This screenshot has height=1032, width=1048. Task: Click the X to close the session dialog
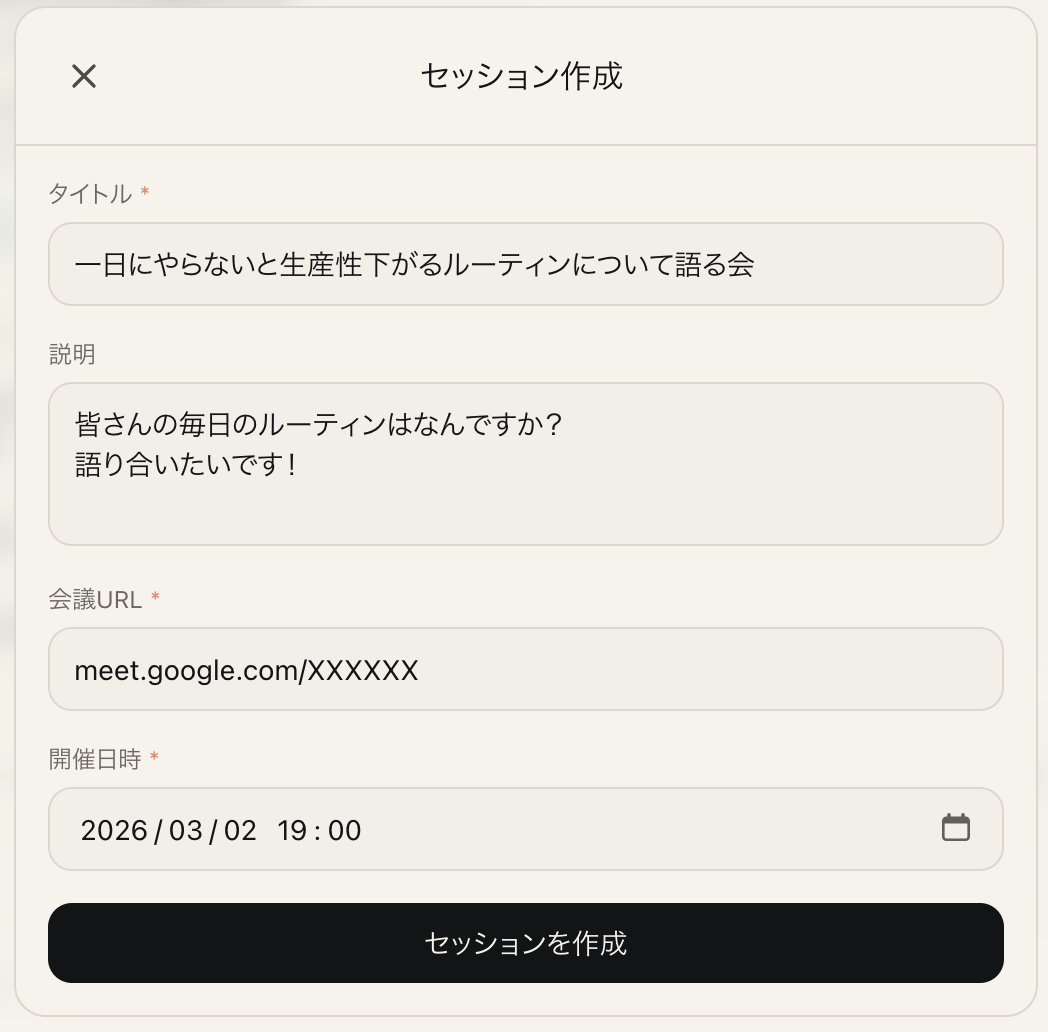(x=83, y=76)
